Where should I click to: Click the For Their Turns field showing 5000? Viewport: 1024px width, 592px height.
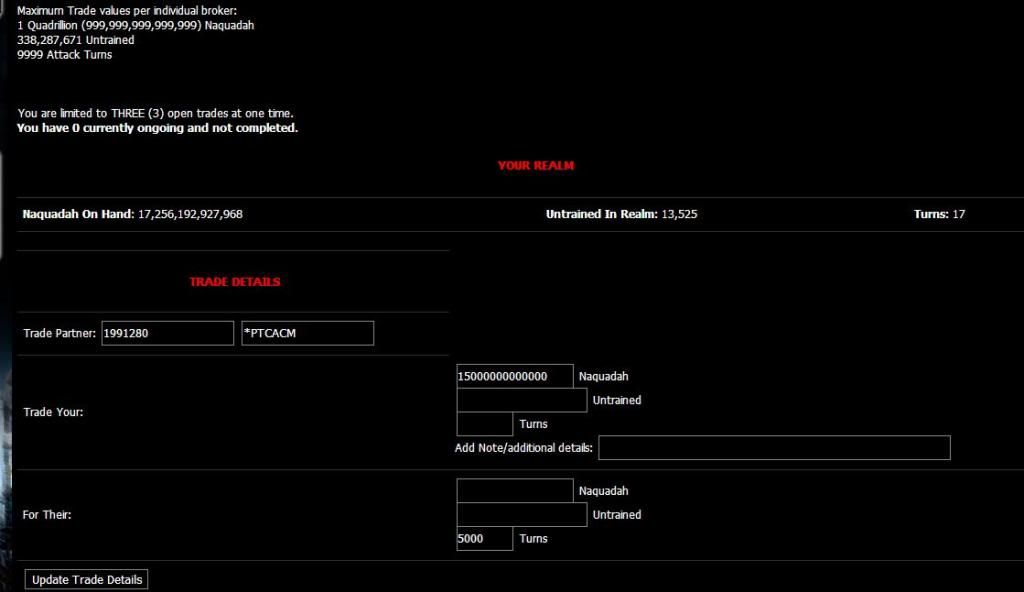tap(484, 539)
